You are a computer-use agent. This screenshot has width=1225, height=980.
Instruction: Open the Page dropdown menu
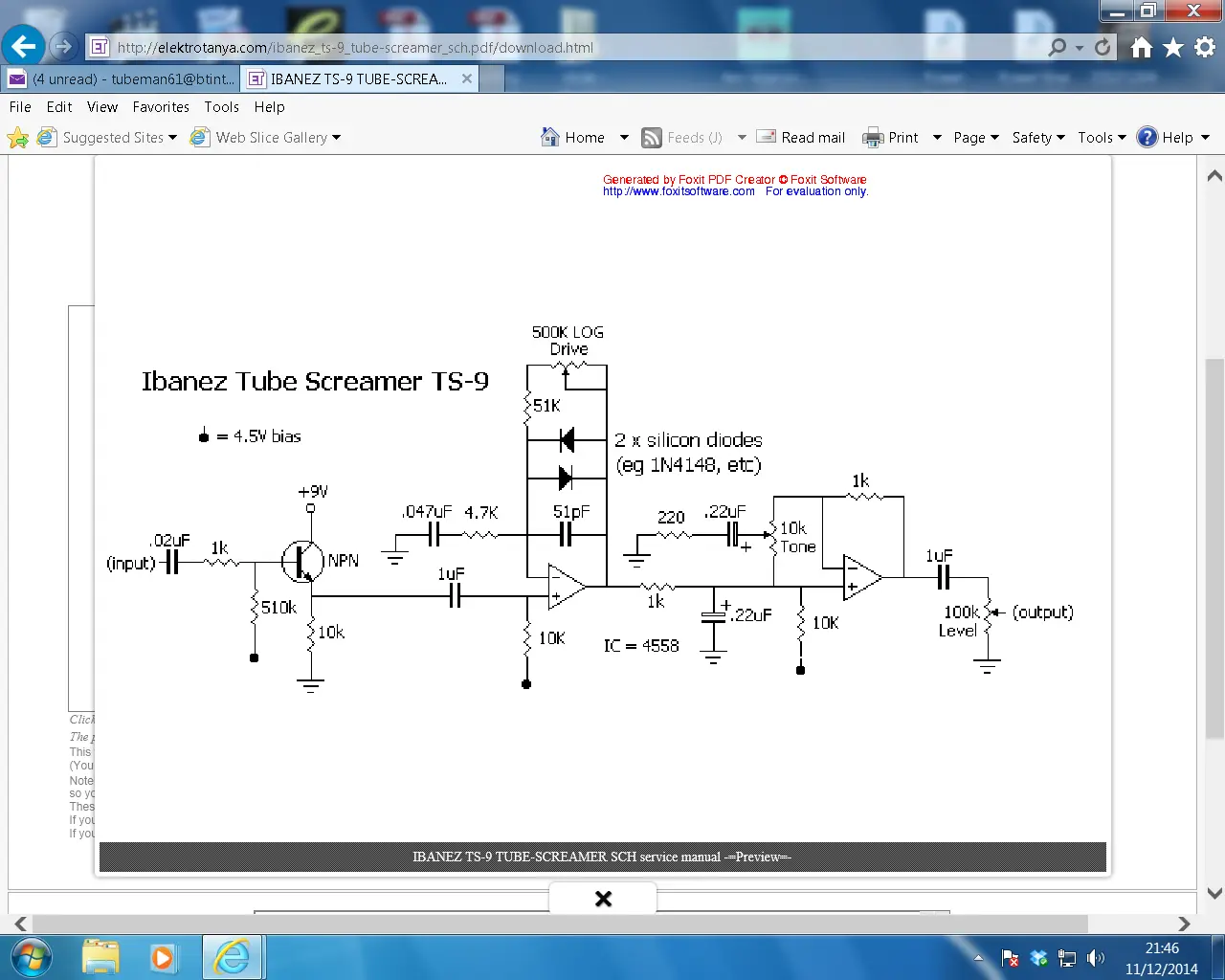(976, 137)
